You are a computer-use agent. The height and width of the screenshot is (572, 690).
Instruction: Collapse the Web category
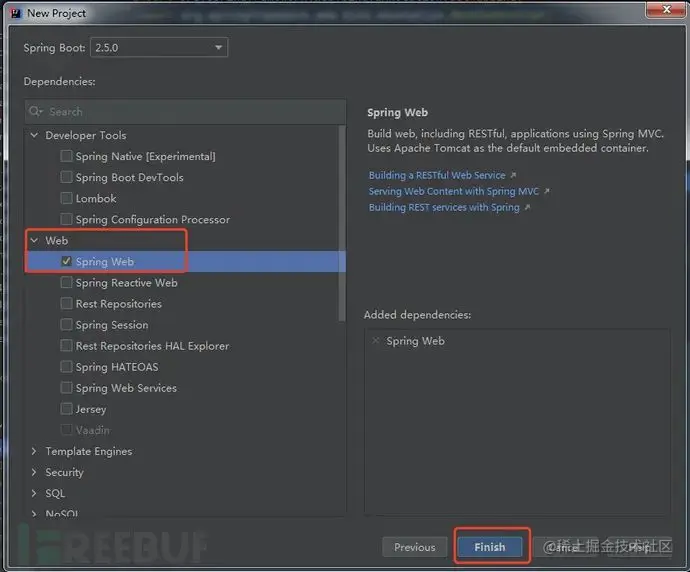click(34, 240)
